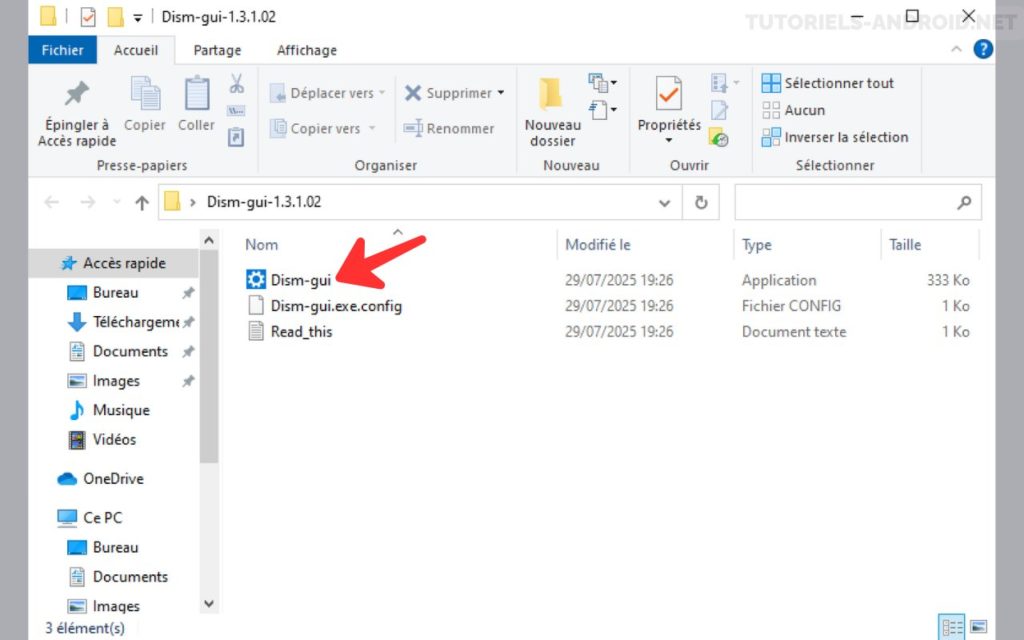The height and width of the screenshot is (640, 1024).
Task: Expand the Propriétés dropdown arrow
Action: tap(668, 140)
